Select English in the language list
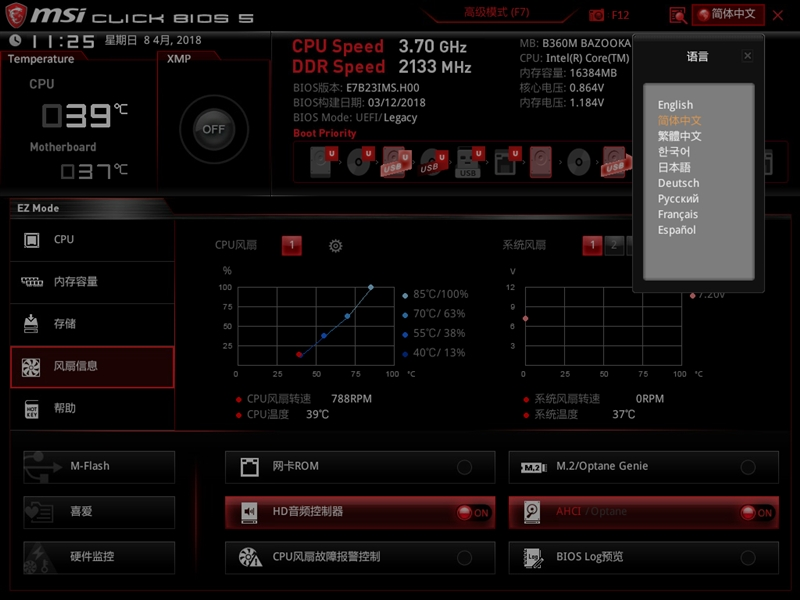 pos(675,105)
